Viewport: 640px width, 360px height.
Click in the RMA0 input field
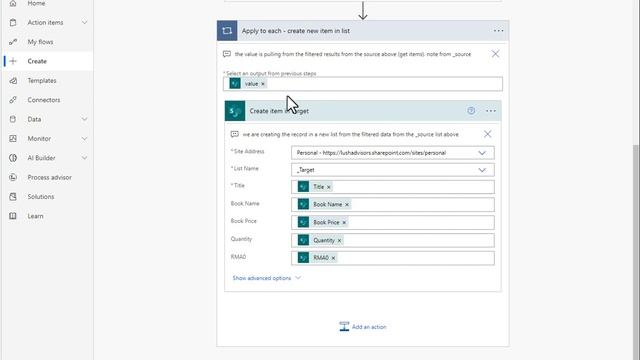pos(393,258)
